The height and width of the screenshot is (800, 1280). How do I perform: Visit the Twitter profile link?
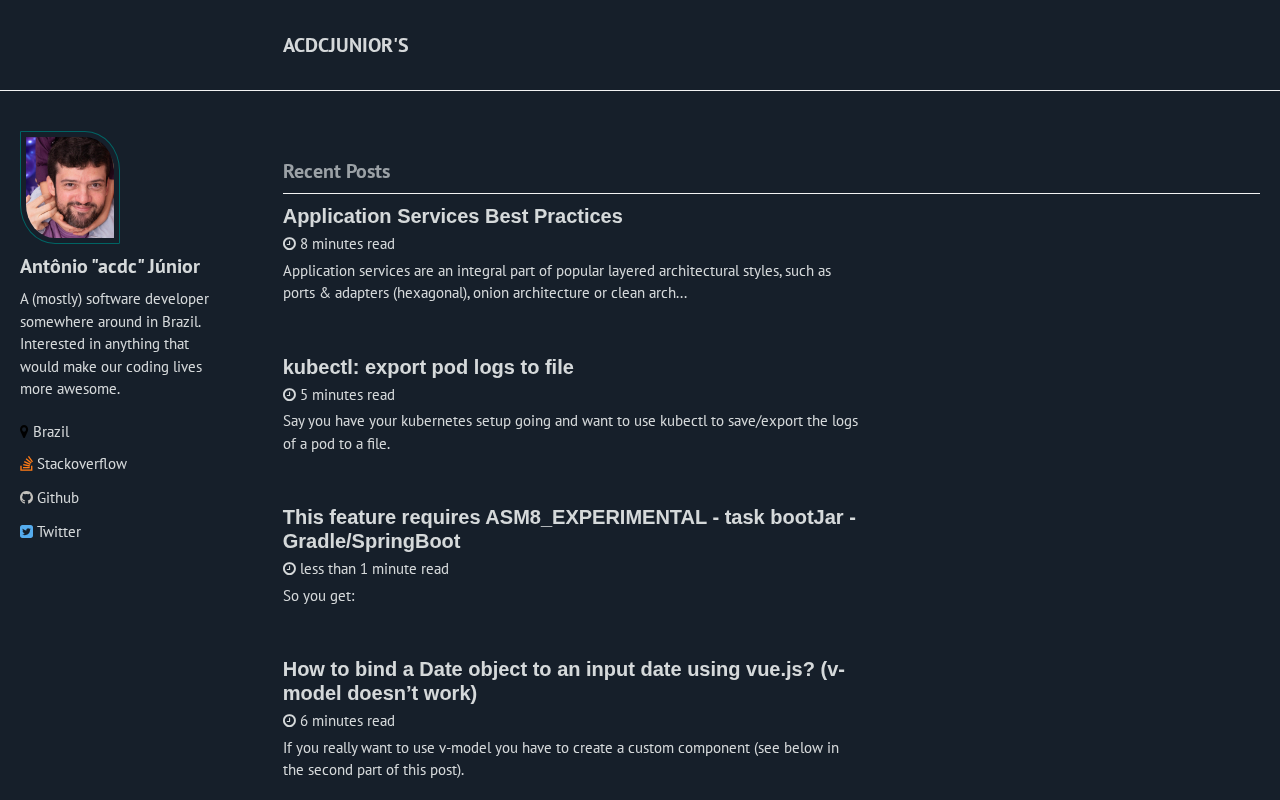[x=59, y=532]
